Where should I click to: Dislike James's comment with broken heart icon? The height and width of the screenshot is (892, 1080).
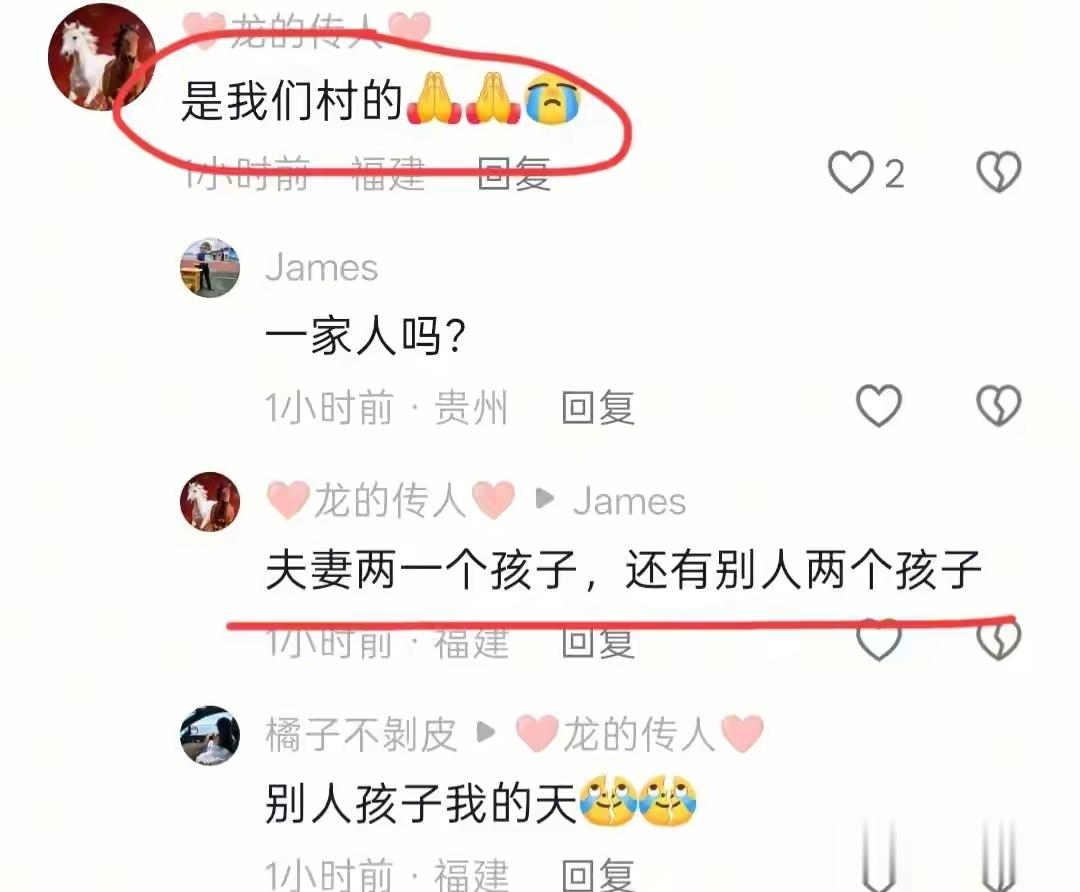(999, 405)
